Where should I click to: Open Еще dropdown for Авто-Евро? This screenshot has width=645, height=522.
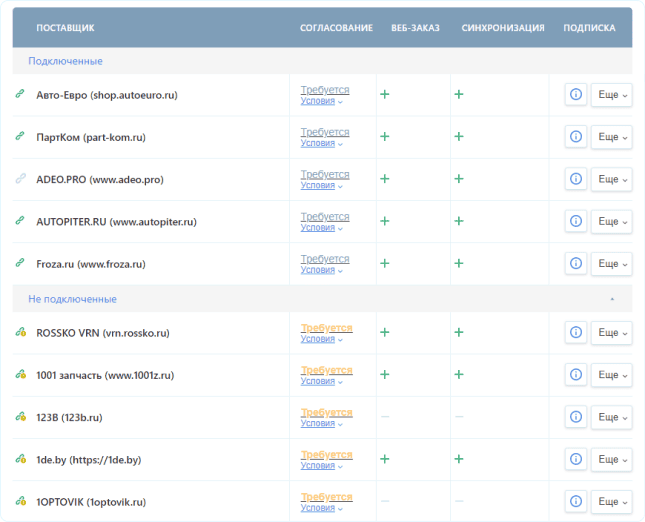click(x=611, y=95)
